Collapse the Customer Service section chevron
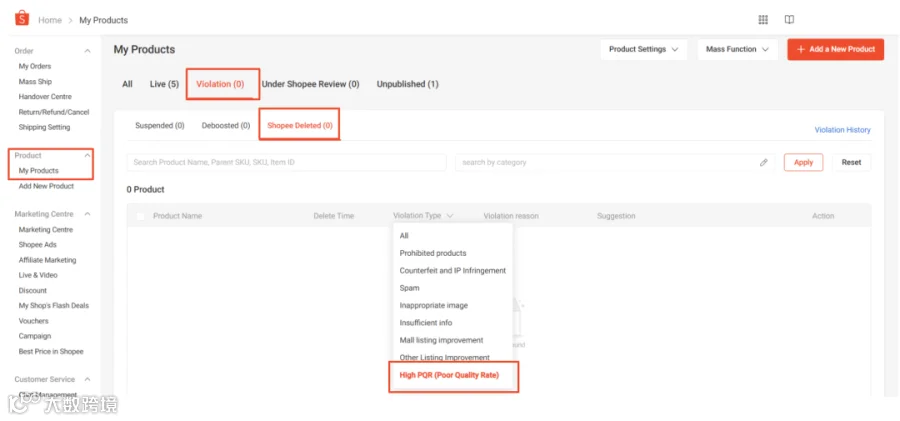Viewport: 900px width, 421px height. 87,380
